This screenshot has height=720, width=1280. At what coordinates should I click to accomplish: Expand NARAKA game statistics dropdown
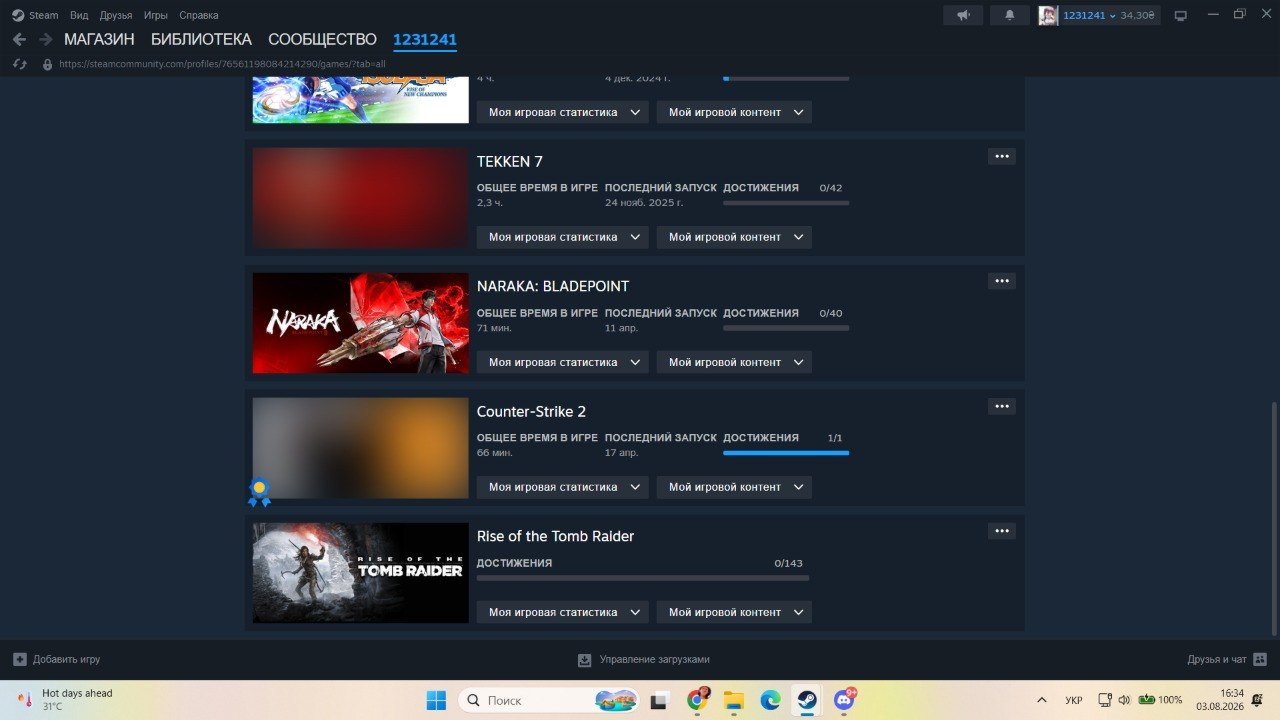click(562, 362)
